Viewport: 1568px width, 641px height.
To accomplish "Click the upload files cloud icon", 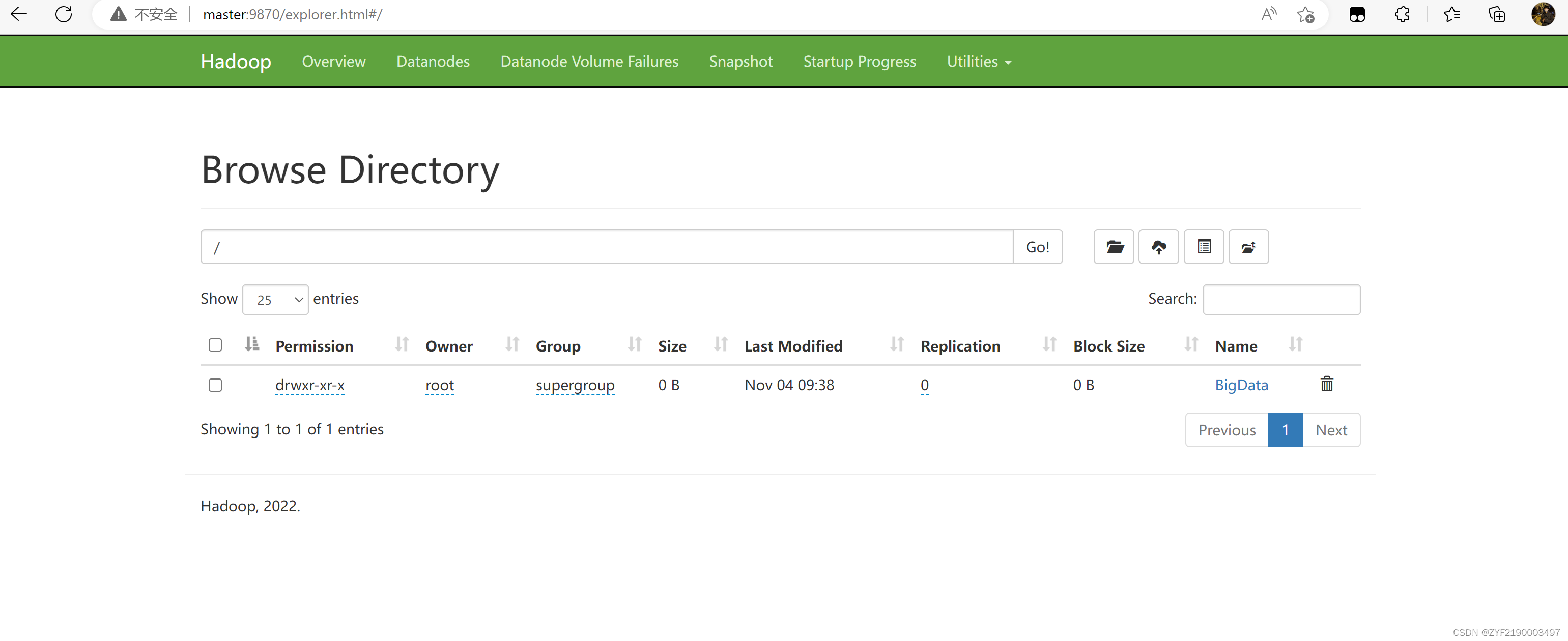I will tap(1158, 247).
